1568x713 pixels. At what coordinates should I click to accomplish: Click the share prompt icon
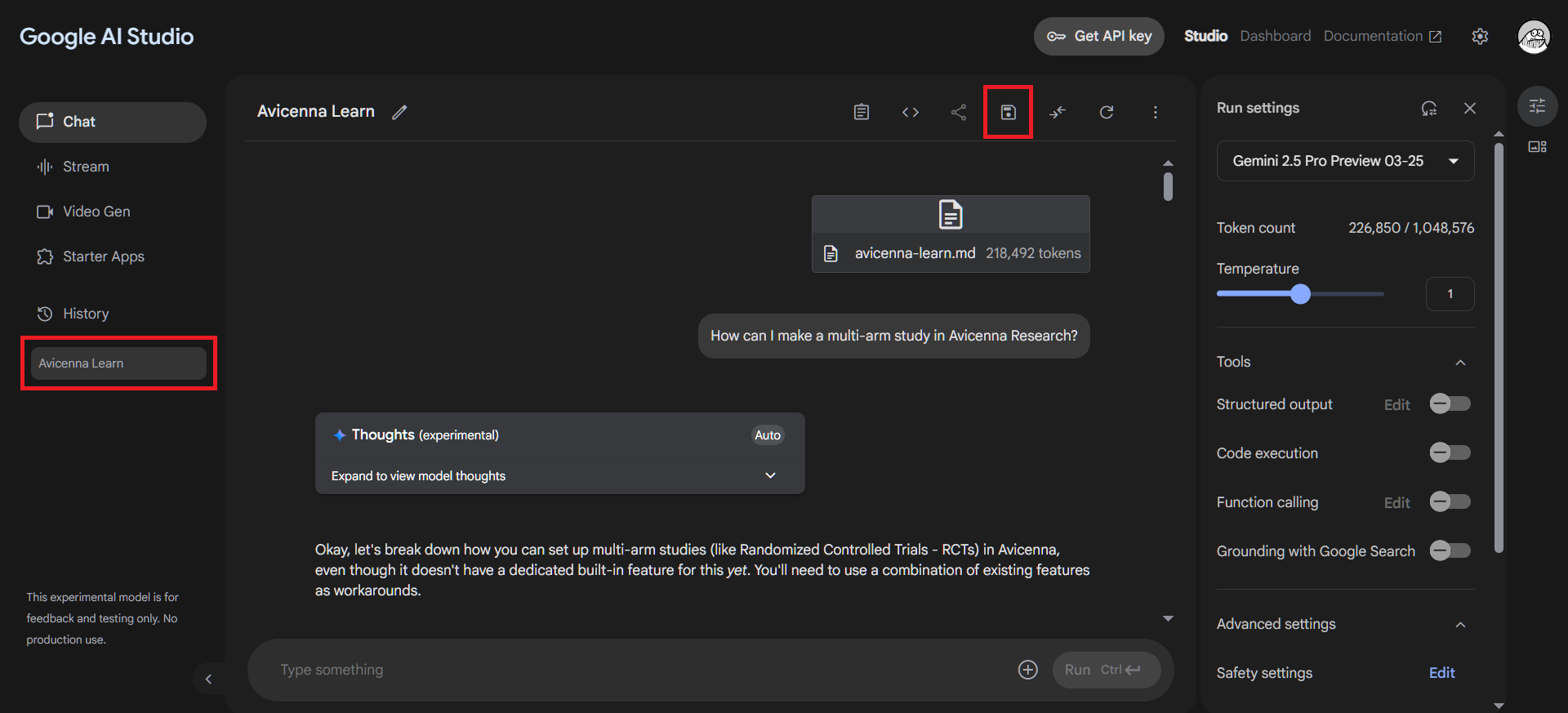coord(959,112)
